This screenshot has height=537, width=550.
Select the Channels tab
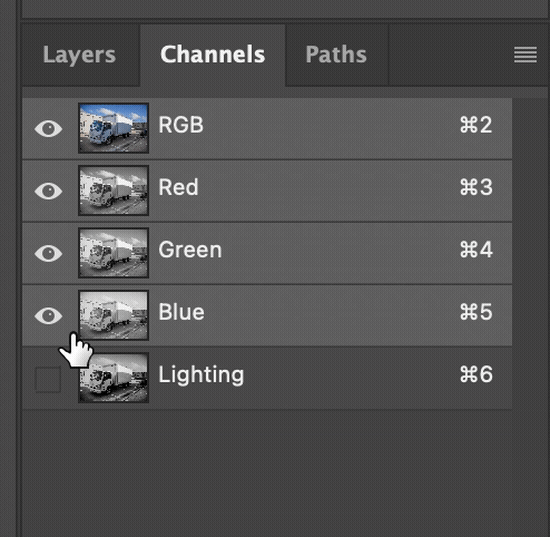[x=213, y=54]
